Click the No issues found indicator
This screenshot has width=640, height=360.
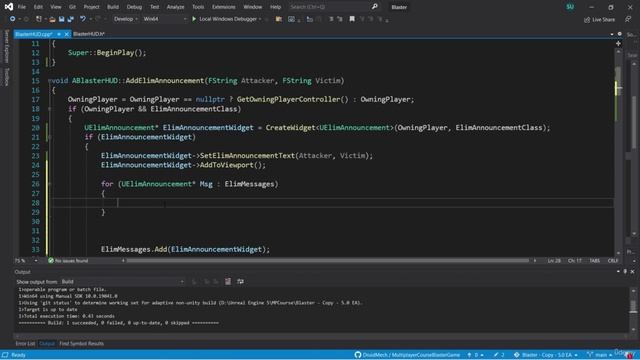(x=68, y=260)
